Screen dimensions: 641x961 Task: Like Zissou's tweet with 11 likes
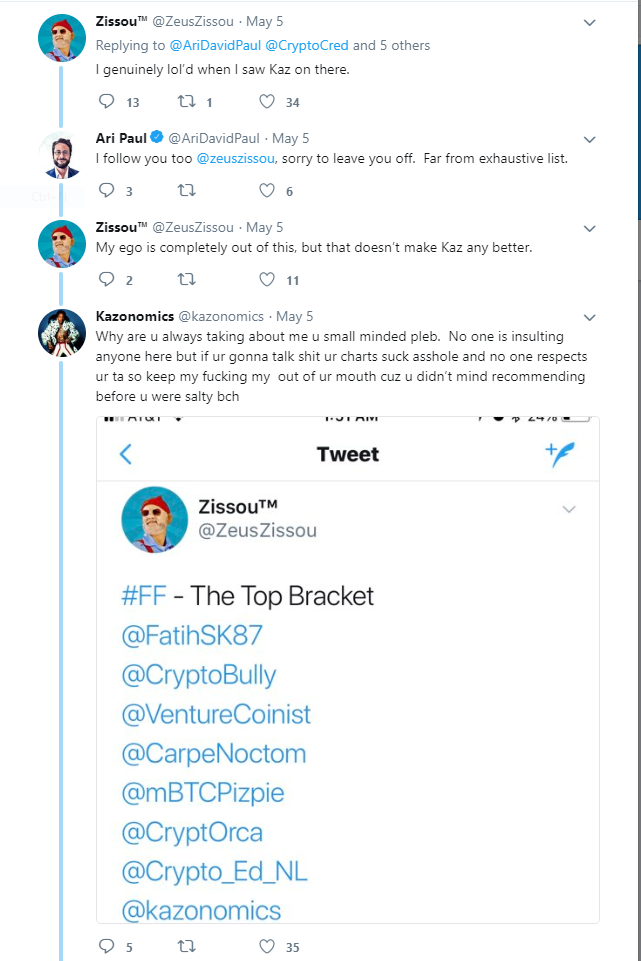click(x=267, y=280)
